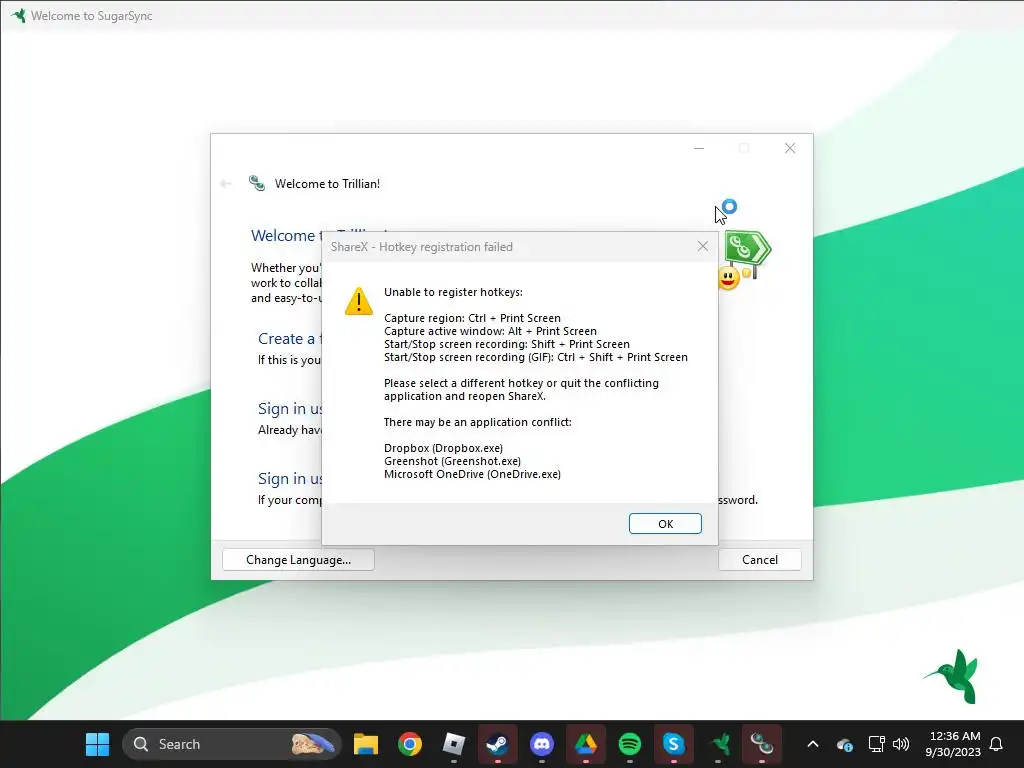The height and width of the screenshot is (768, 1024).
Task: Open network display tray icon
Action: coord(876,744)
